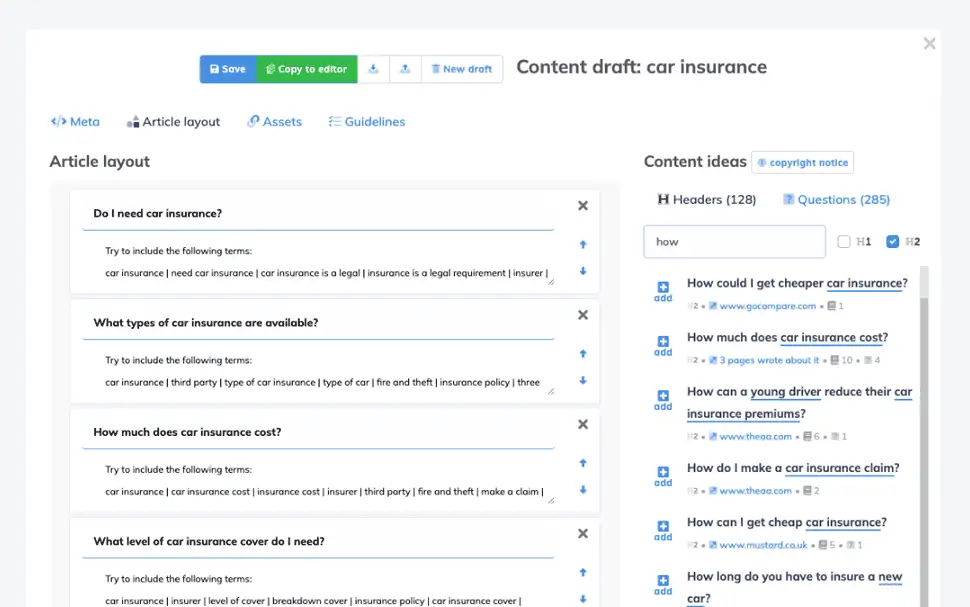Image resolution: width=970 pixels, height=607 pixels.
Task: Select the download draft icon
Action: click(x=373, y=68)
